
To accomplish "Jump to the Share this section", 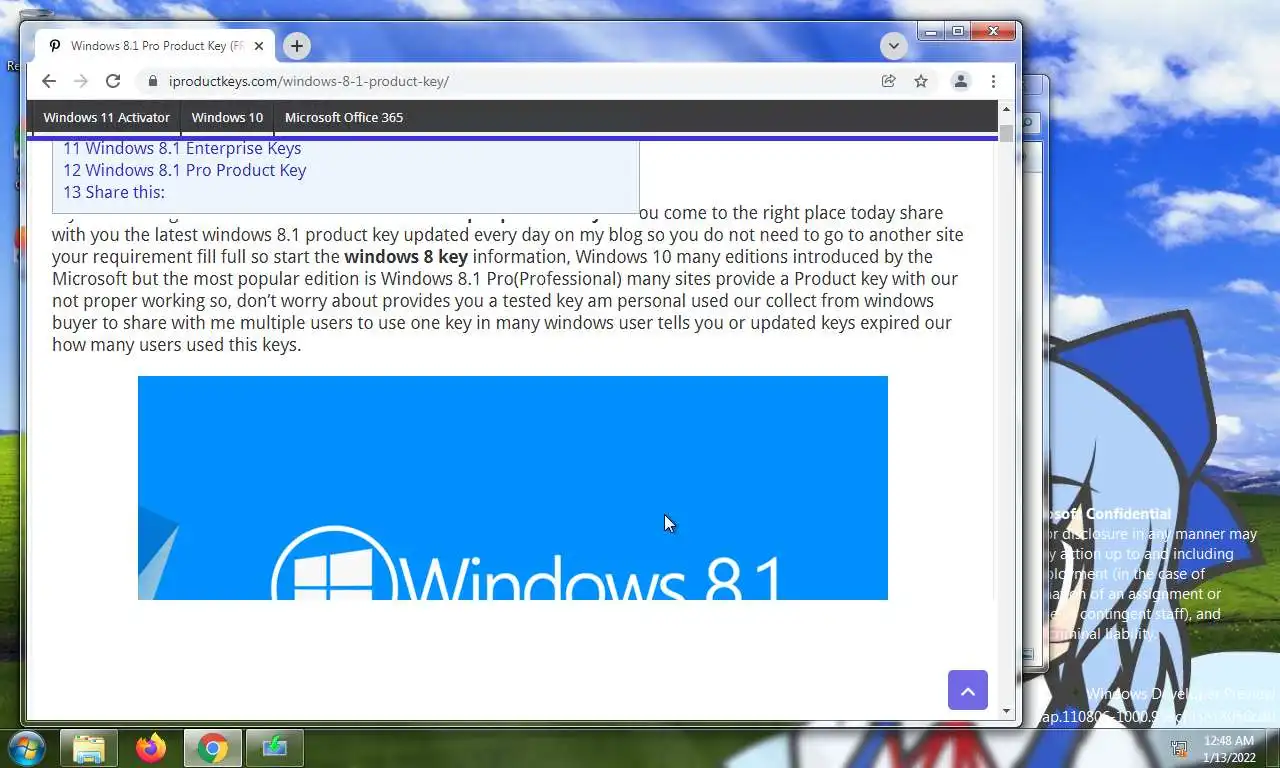I will pyautogui.click(x=114, y=192).
